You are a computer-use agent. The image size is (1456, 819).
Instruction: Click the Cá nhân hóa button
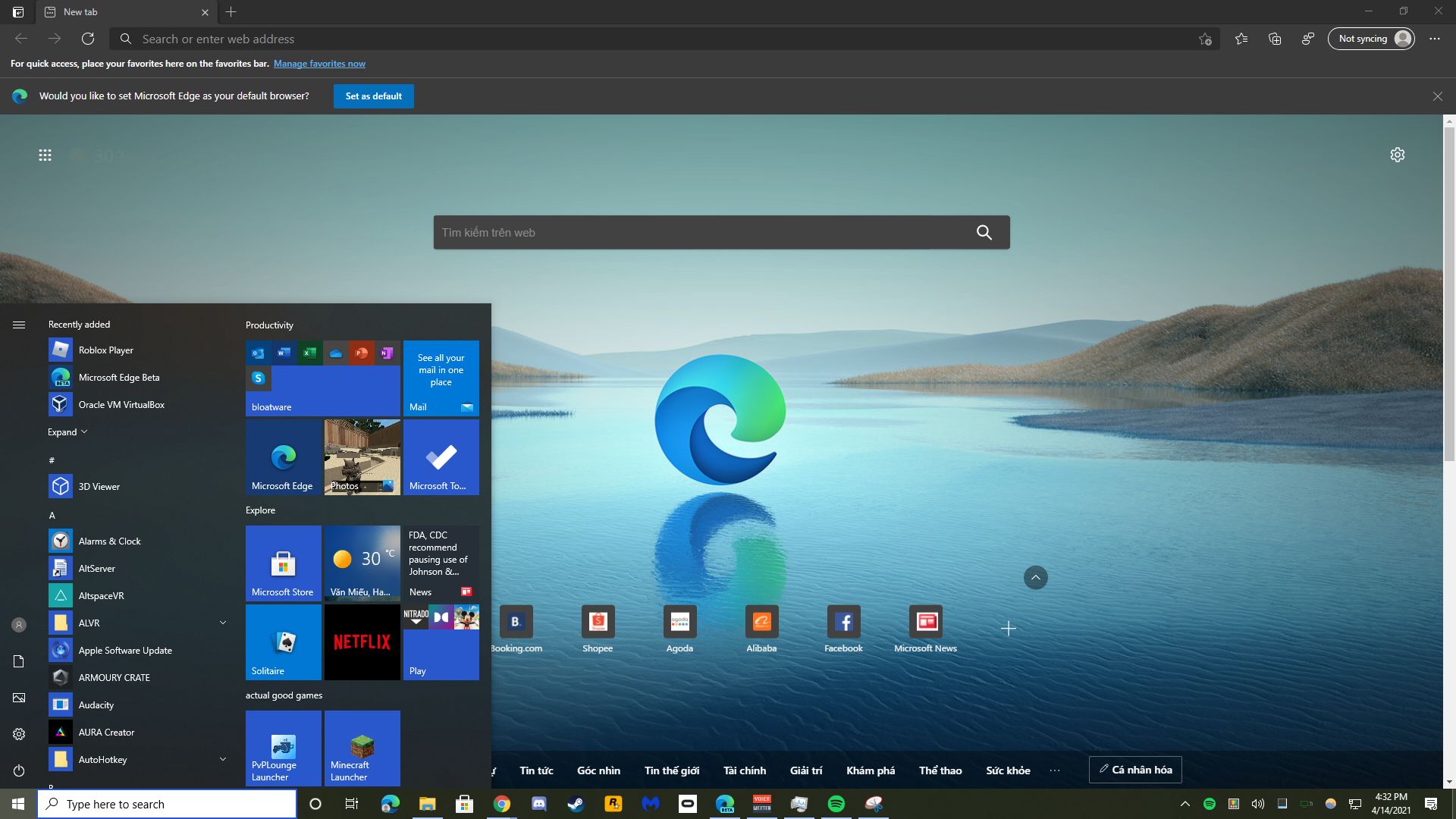click(x=1135, y=770)
